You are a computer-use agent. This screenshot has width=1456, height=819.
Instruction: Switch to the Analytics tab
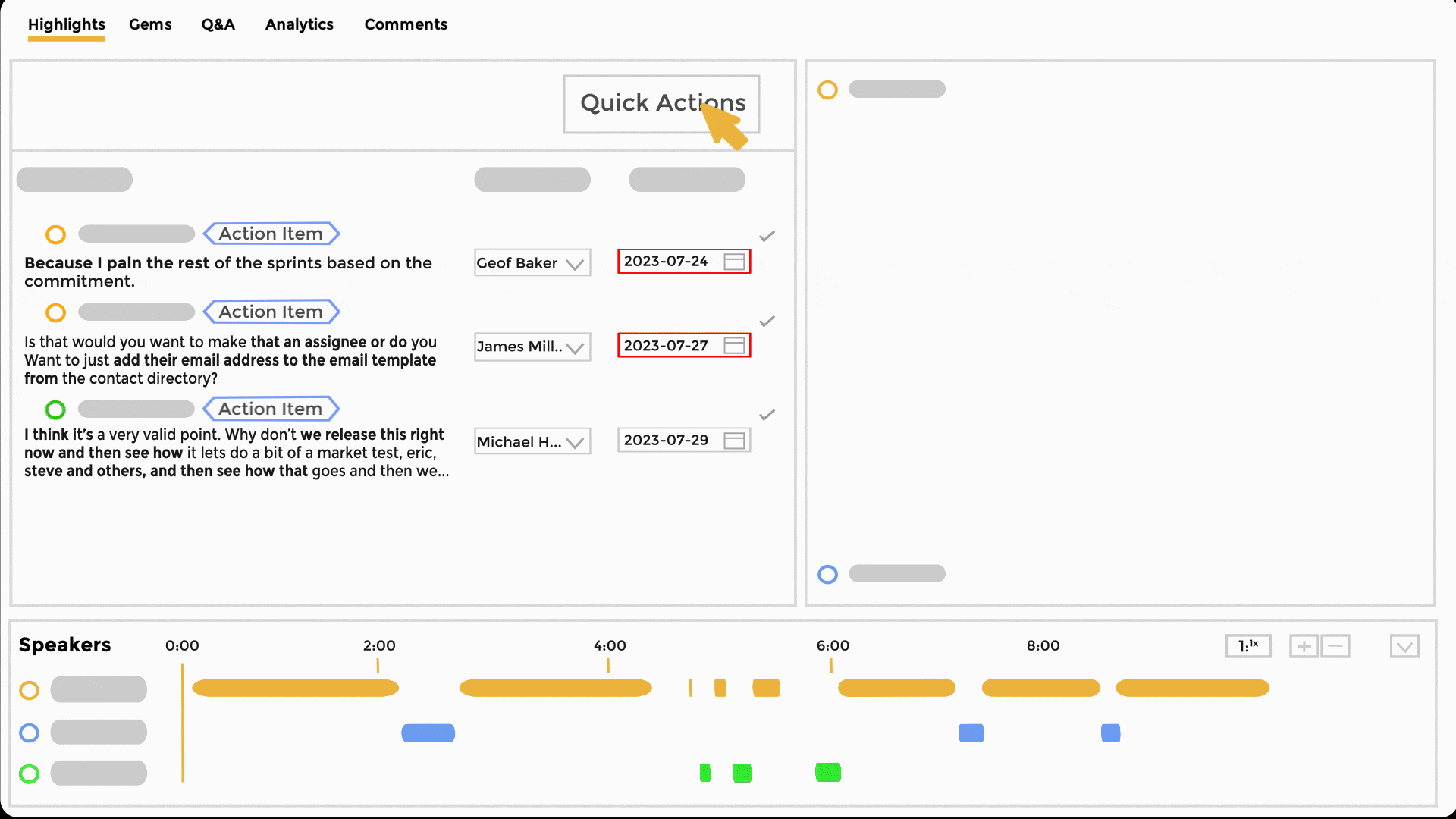299,24
